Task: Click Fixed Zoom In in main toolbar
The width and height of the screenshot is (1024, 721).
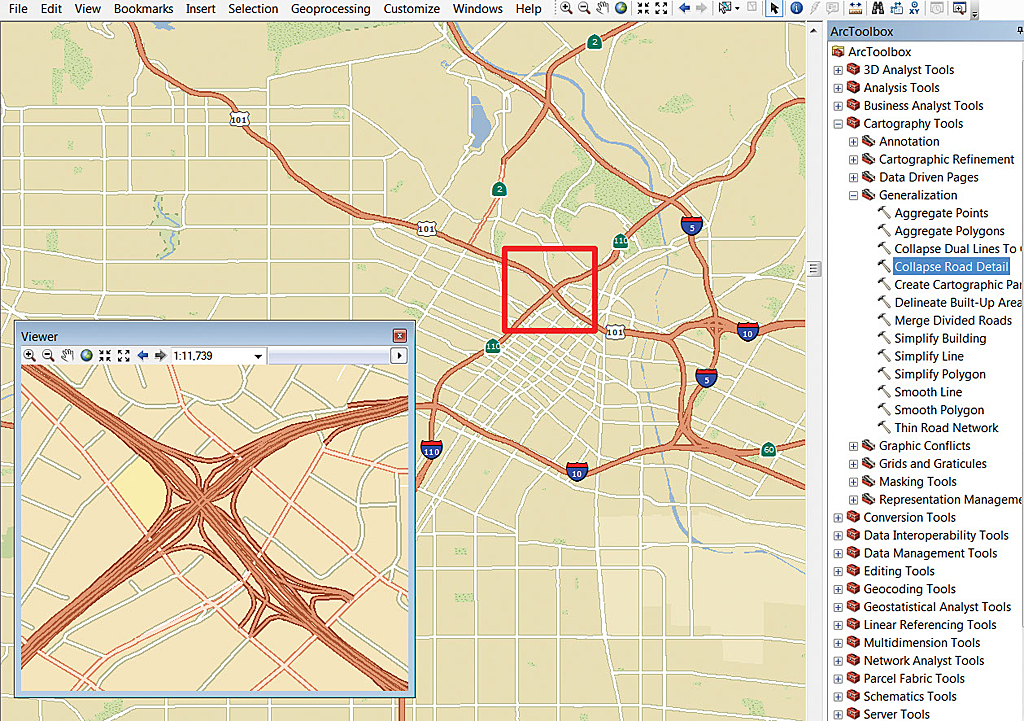Action: pyautogui.click(x=643, y=8)
